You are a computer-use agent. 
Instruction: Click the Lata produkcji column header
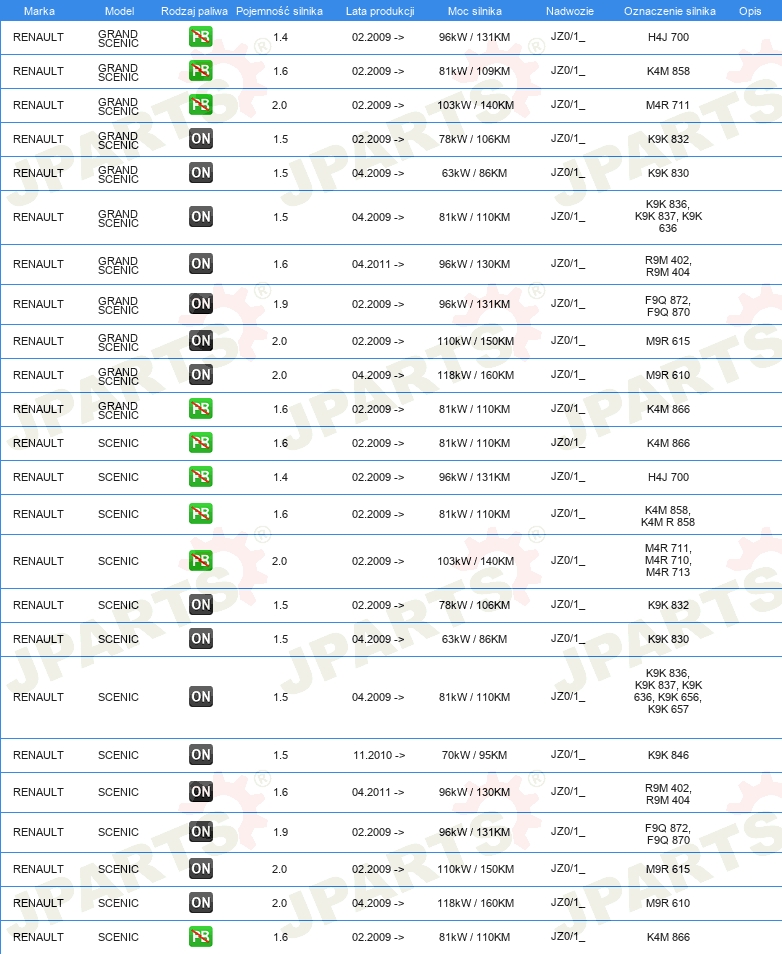[380, 11]
